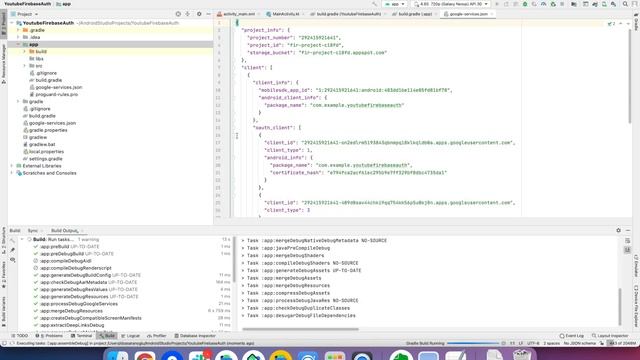Screen dimensions: 640x360
Task: Click the Make Project hammer icon
Action: pos(374,4)
